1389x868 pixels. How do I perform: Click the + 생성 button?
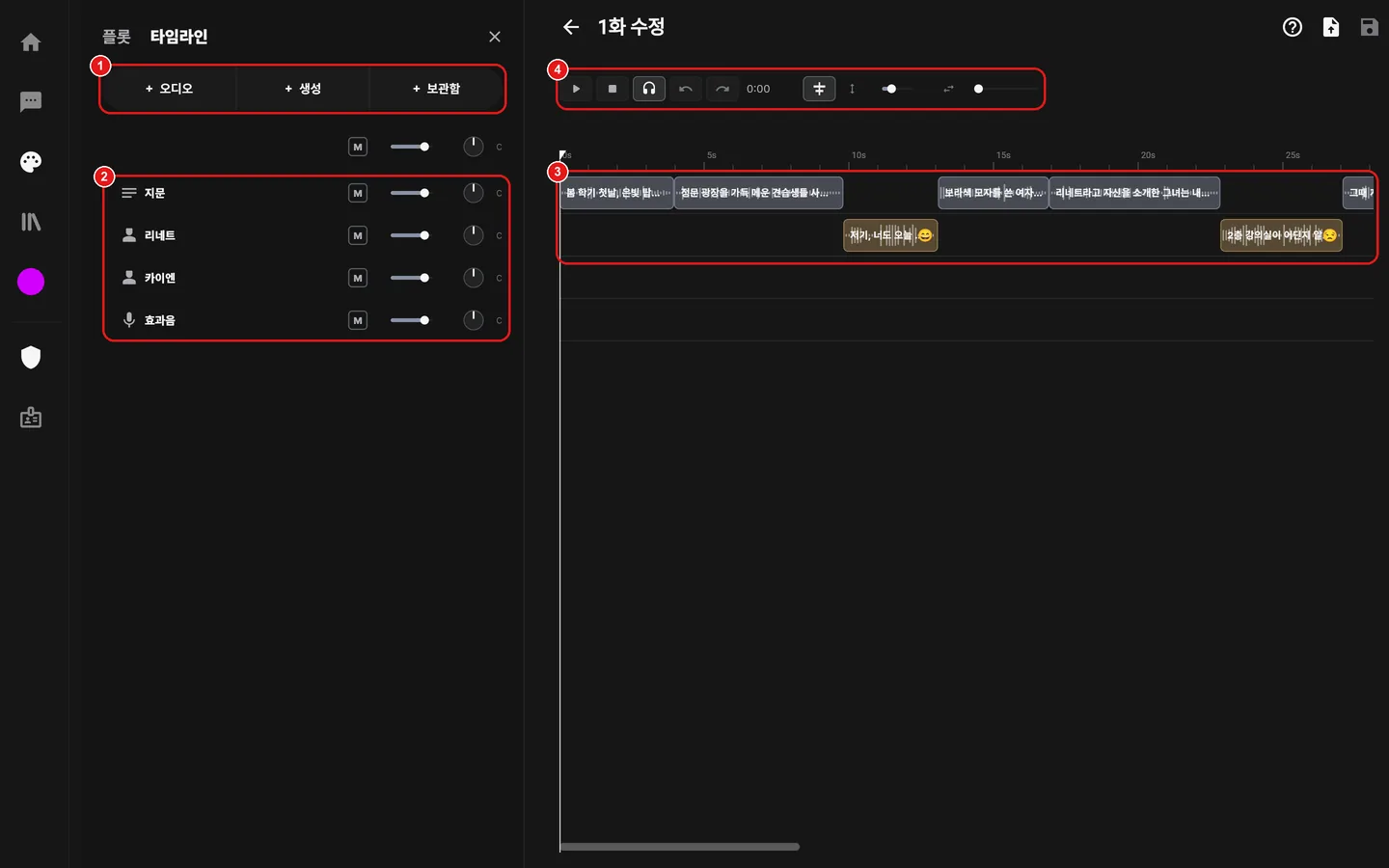click(x=303, y=89)
